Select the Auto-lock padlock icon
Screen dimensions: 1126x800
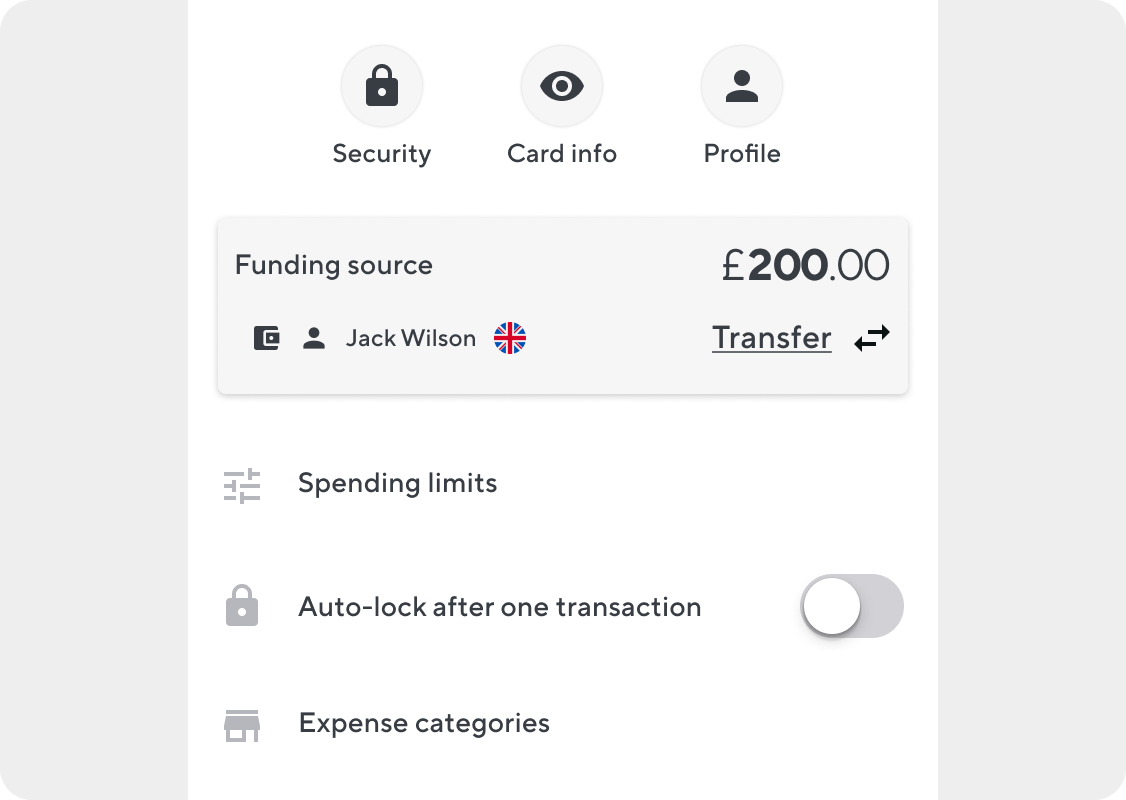pyautogui.click(x=241, y=605)
